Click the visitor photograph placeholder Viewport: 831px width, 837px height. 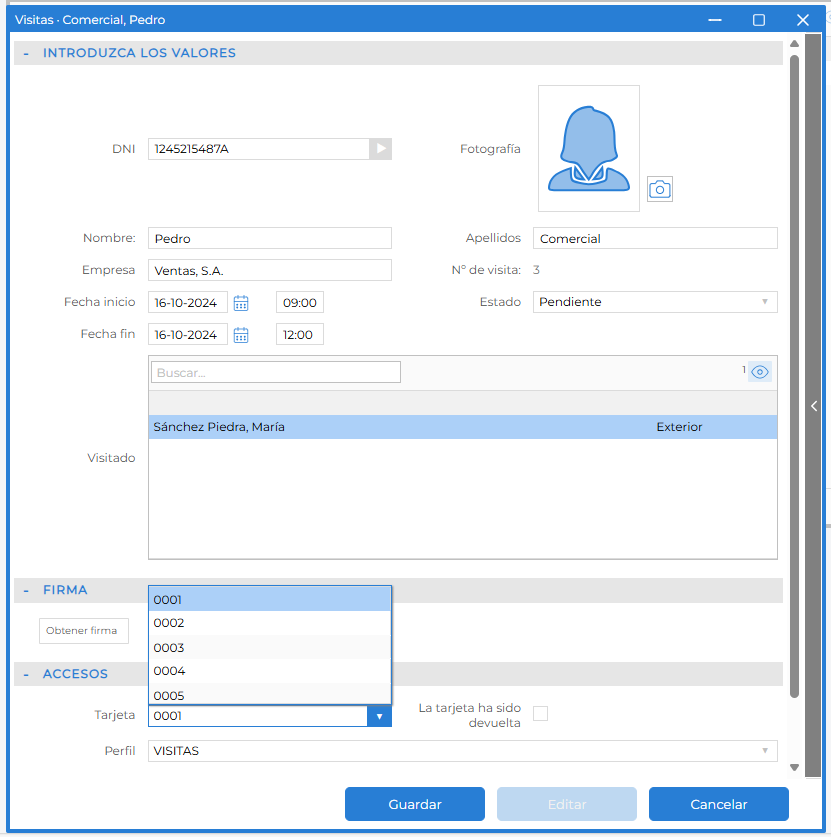tap(589, 148)
